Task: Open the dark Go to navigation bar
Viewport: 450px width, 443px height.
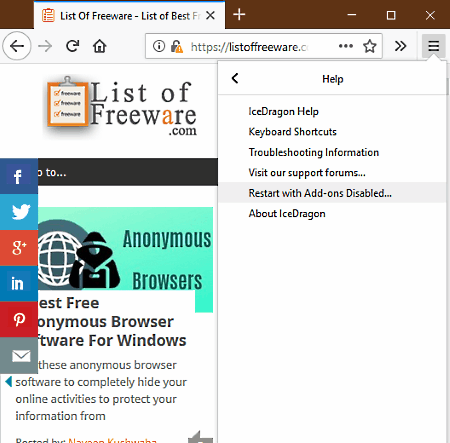Action: coord(128,172)
